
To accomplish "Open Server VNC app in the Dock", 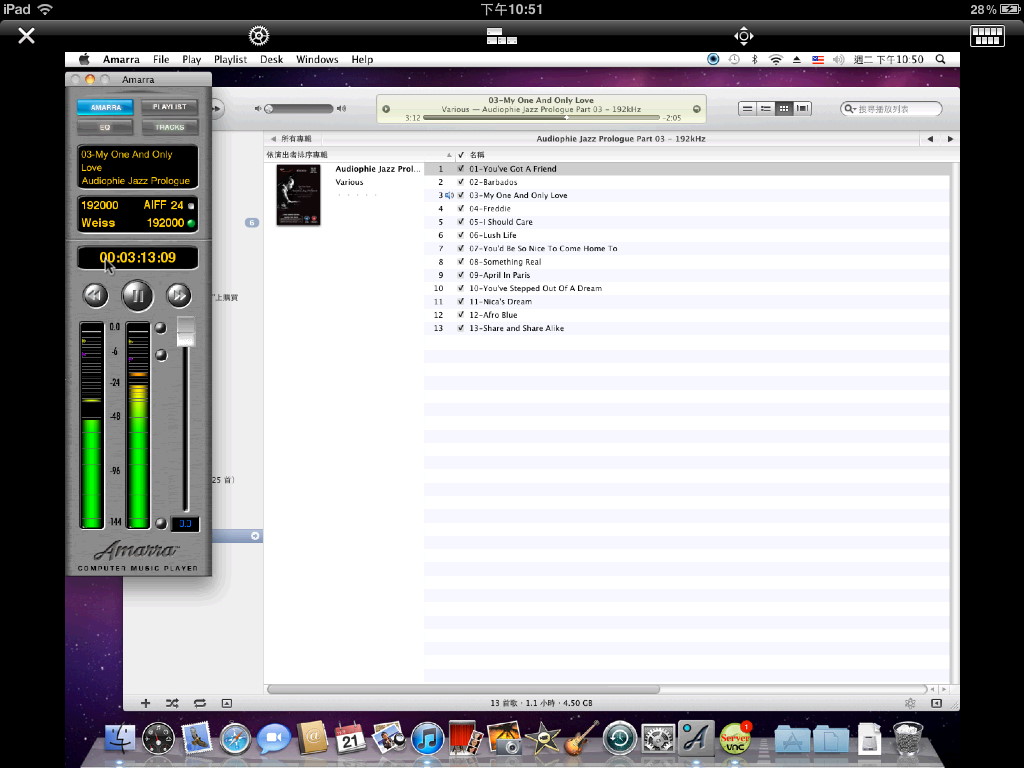I will pos(735,738).
